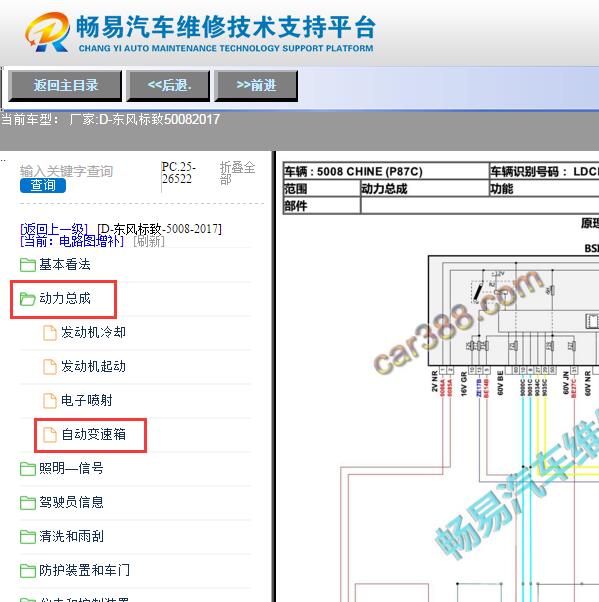Screen dimensions: 599x602
Task: Open the 自动变速箱 document icon
Action: pos(50,435)
